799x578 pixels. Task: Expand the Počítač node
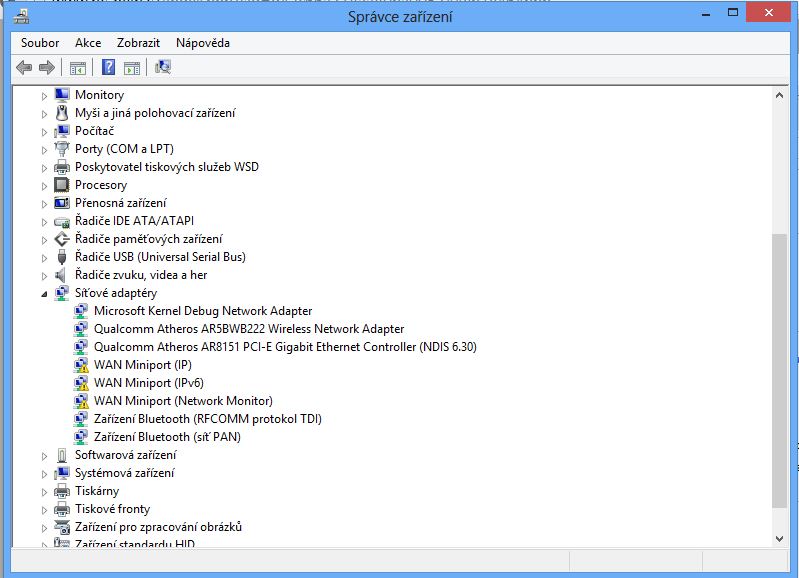(x=44, y=132)
